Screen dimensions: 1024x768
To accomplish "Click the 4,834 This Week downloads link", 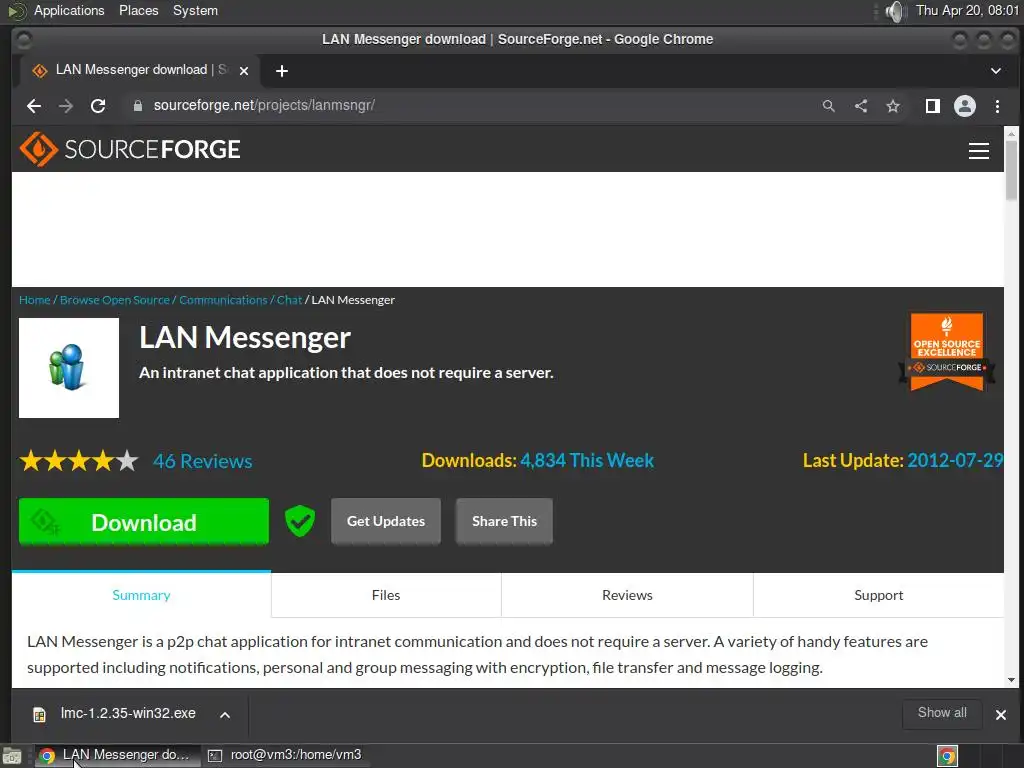I will point(586,460).
